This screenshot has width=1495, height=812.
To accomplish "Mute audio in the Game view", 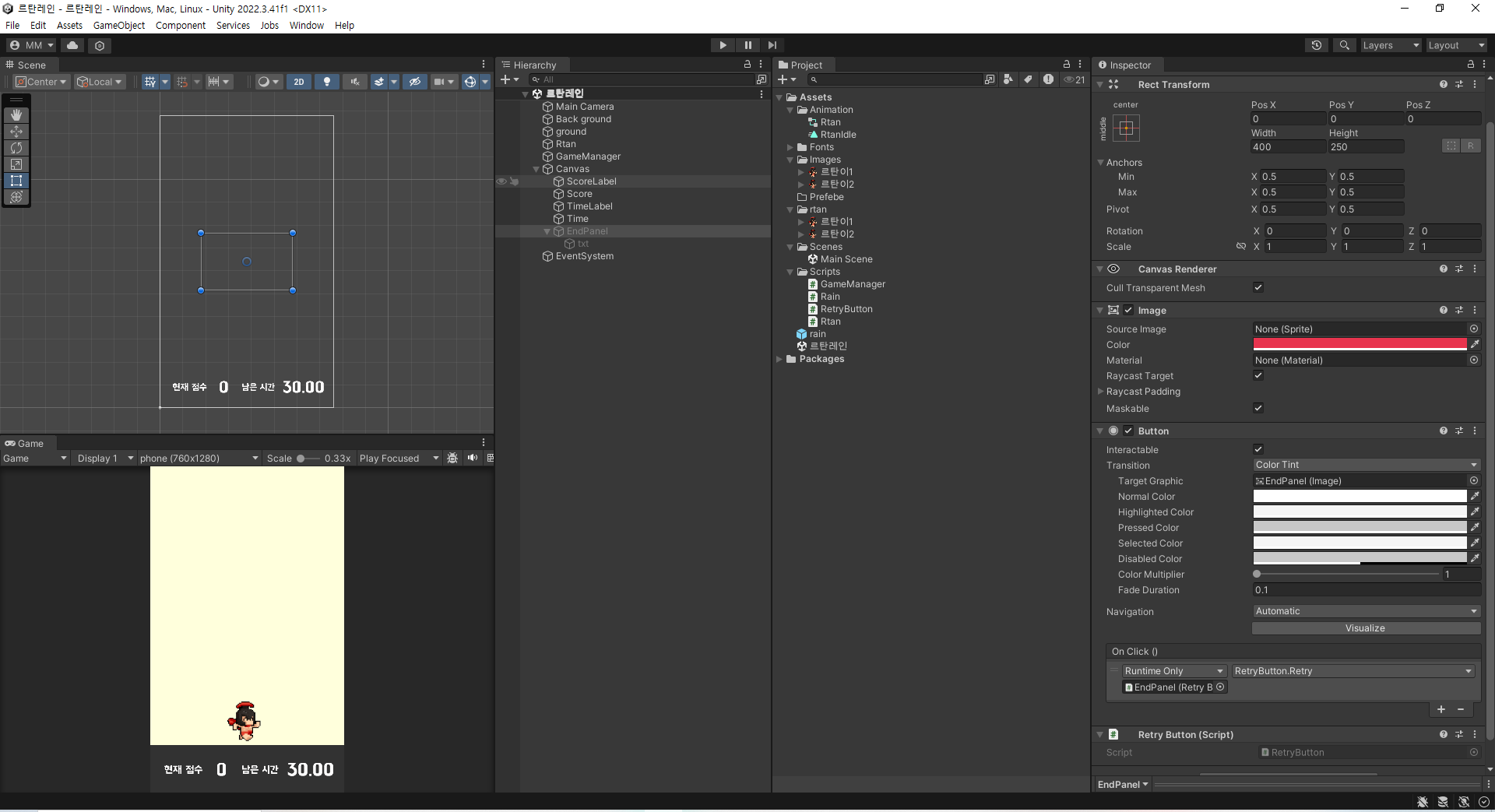I will (472, 458).
